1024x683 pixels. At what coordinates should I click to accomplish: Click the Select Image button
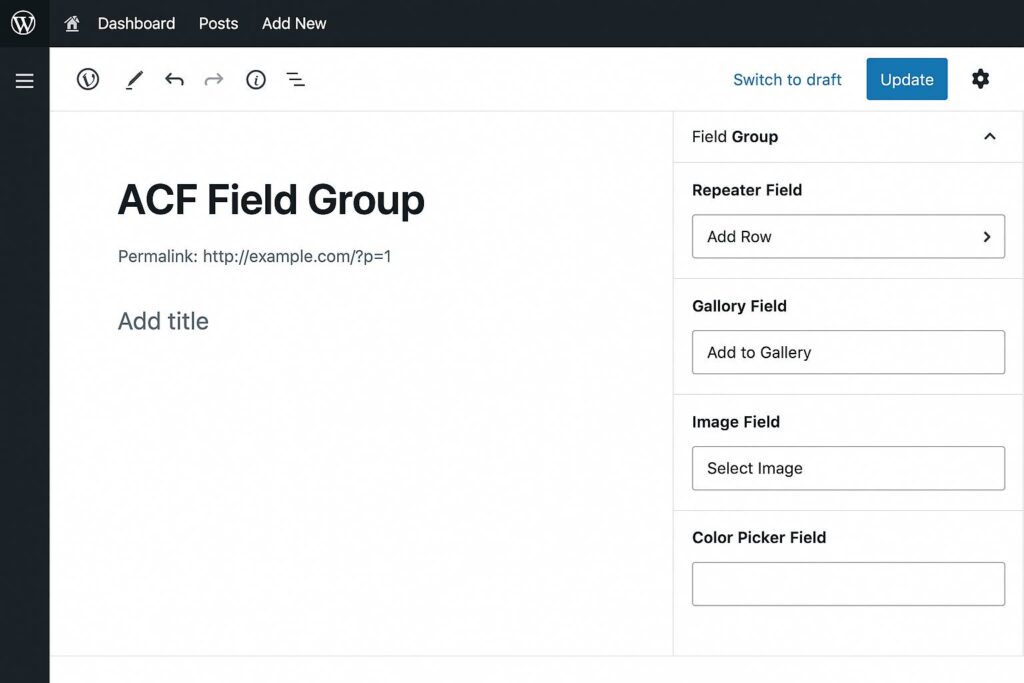848,469
